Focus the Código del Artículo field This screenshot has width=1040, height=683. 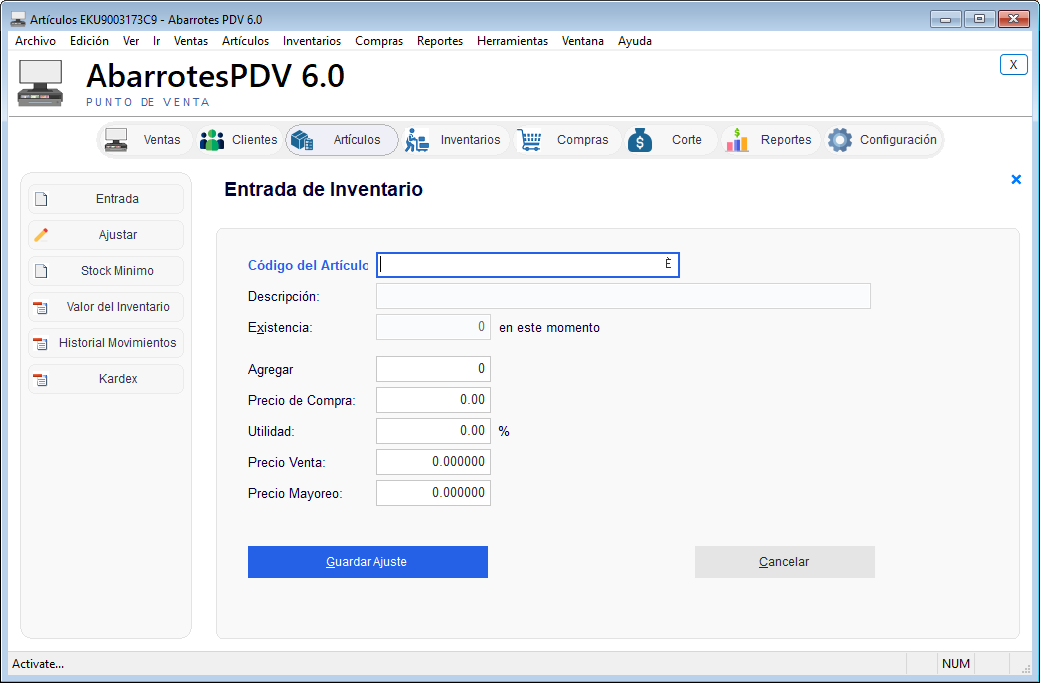(x=528, y=265)
